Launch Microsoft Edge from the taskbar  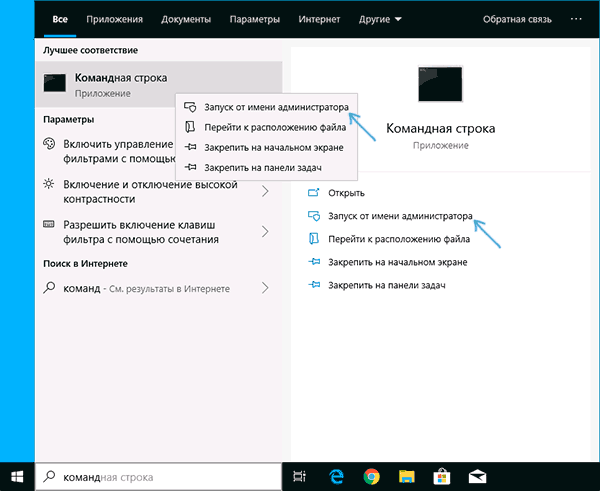pos(336,476)
